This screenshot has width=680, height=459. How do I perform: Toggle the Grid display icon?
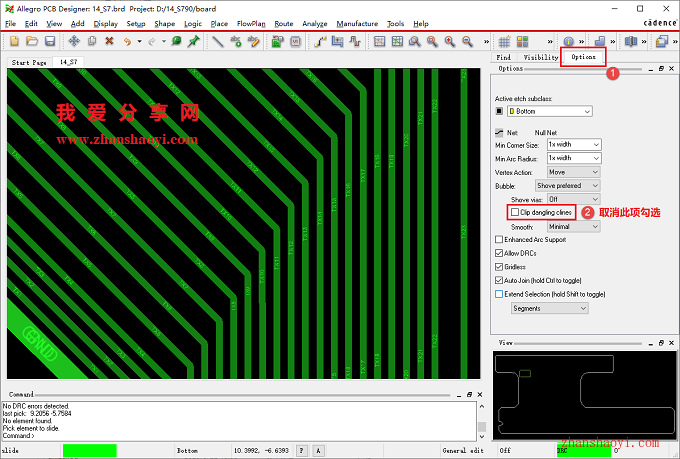(x=504, y=41)
